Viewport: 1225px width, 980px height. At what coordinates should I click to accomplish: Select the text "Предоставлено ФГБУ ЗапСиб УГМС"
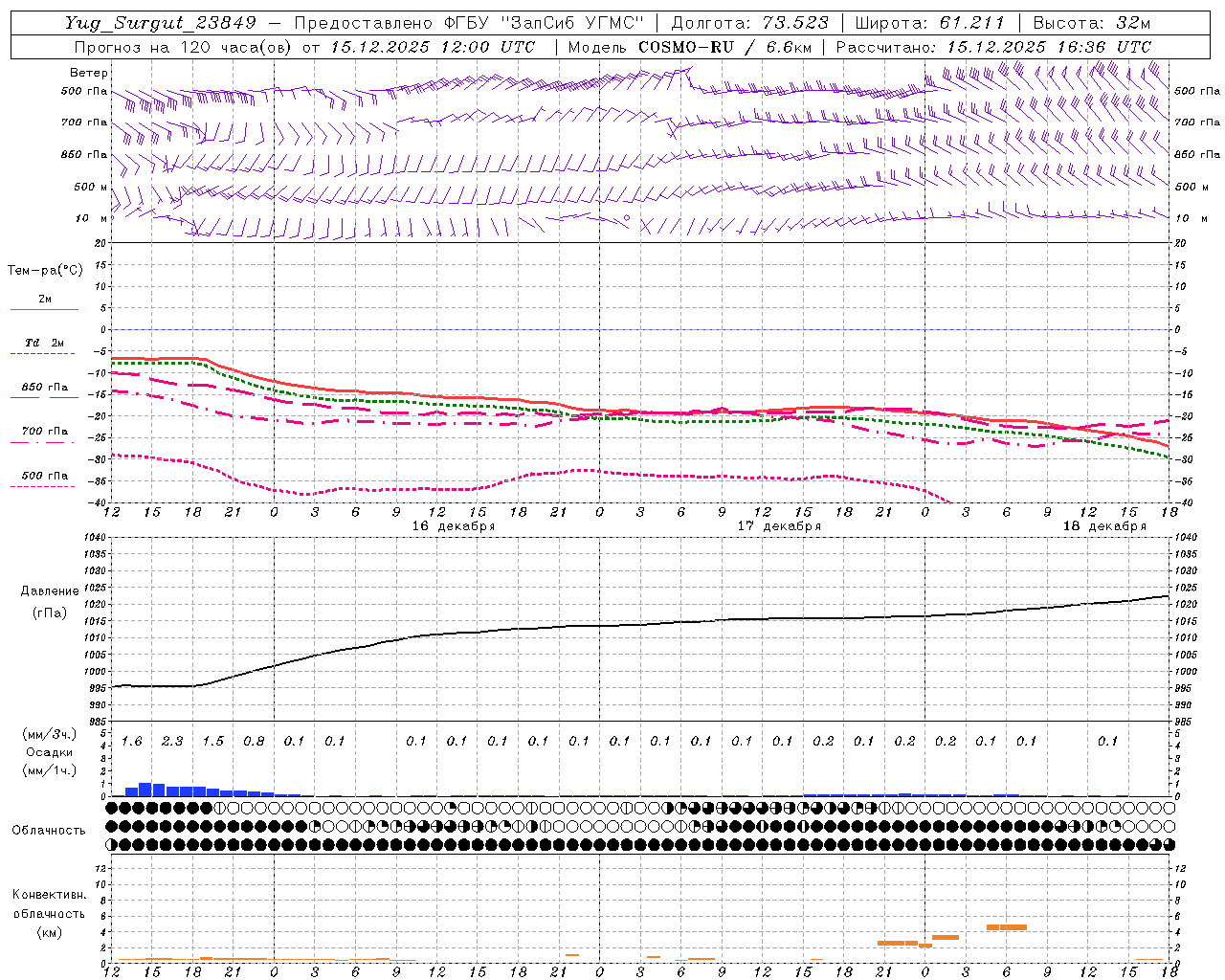pyautogui.click(x=469, y=23)
